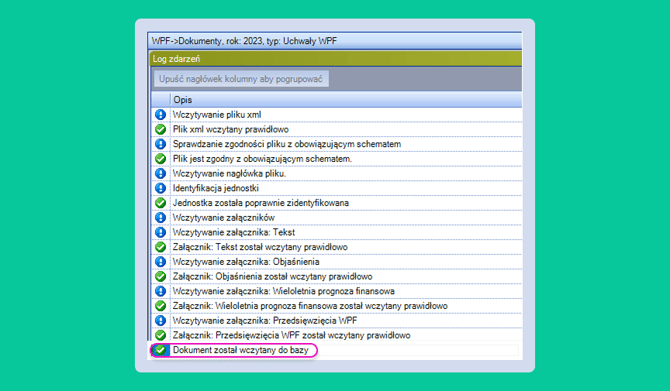The height and width of the screenshot is (391, 670).
Task: Select row text 'Wczytywanie nagłówka pliku.'
Action: tap(229, 173)
